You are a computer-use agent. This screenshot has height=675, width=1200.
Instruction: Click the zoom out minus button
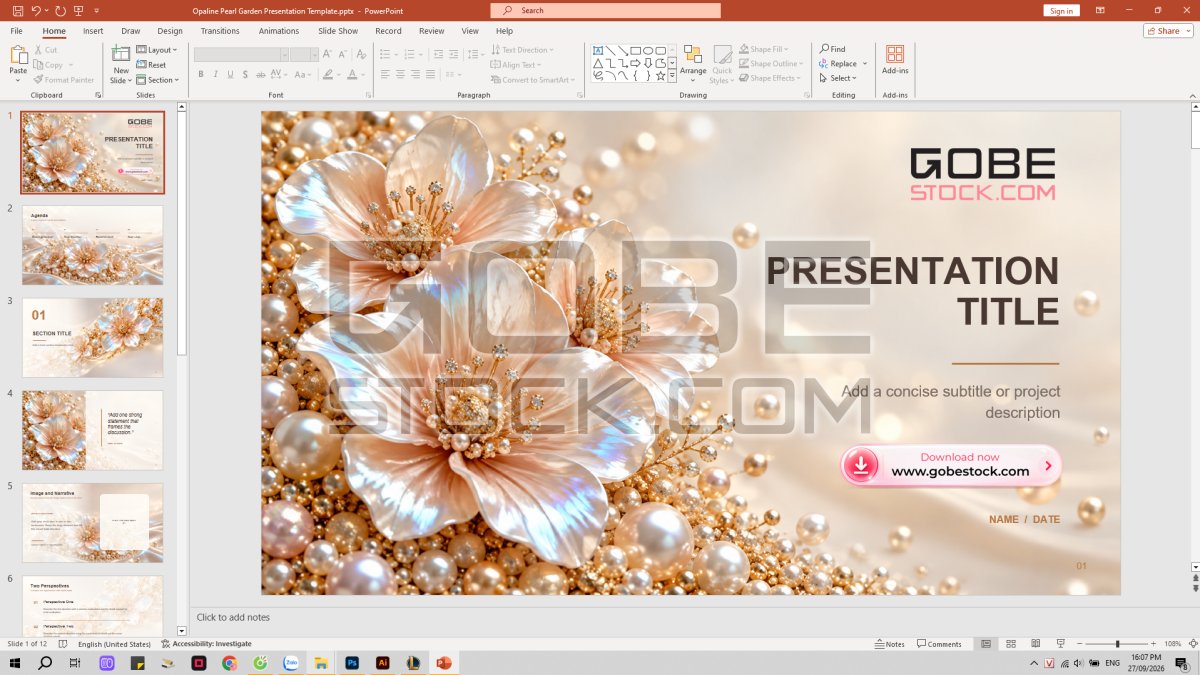[x=1078, y=644]
